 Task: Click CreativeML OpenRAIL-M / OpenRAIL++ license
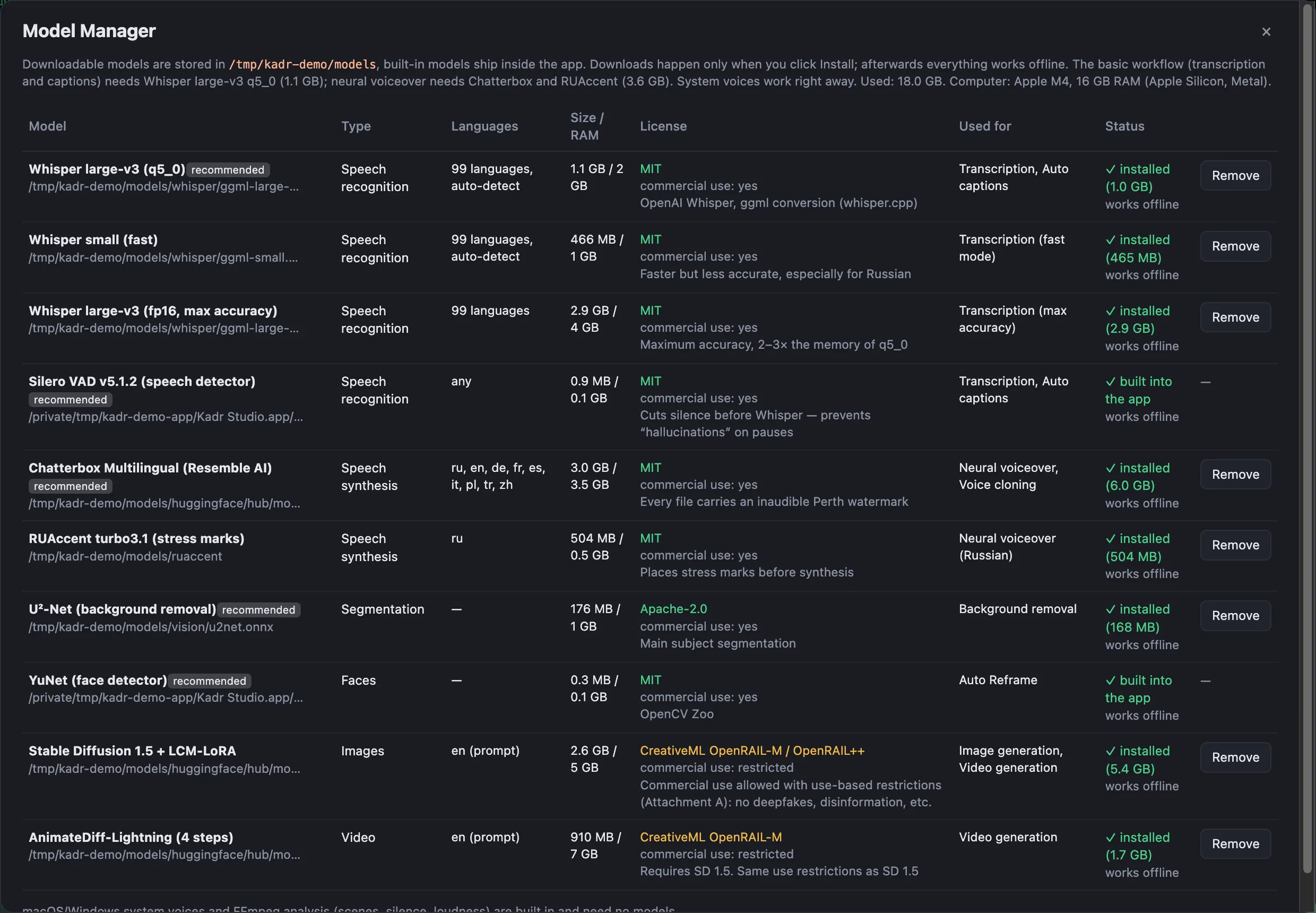point(752,751)
